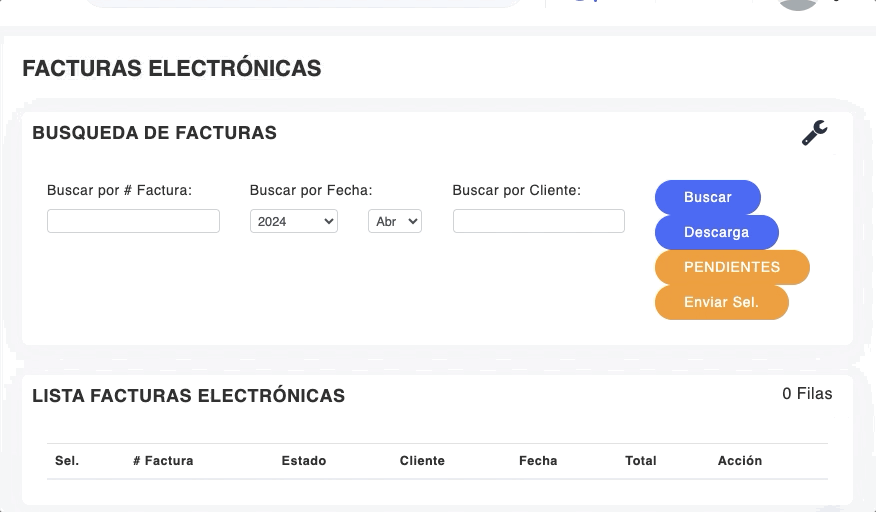Expand the month dropdown showing Abr
876x512 pixels.
(395, 221)
